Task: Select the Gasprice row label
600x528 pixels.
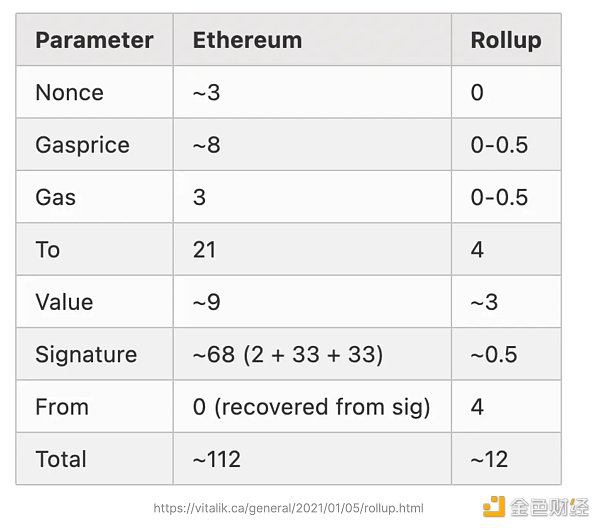Action: 82,145
